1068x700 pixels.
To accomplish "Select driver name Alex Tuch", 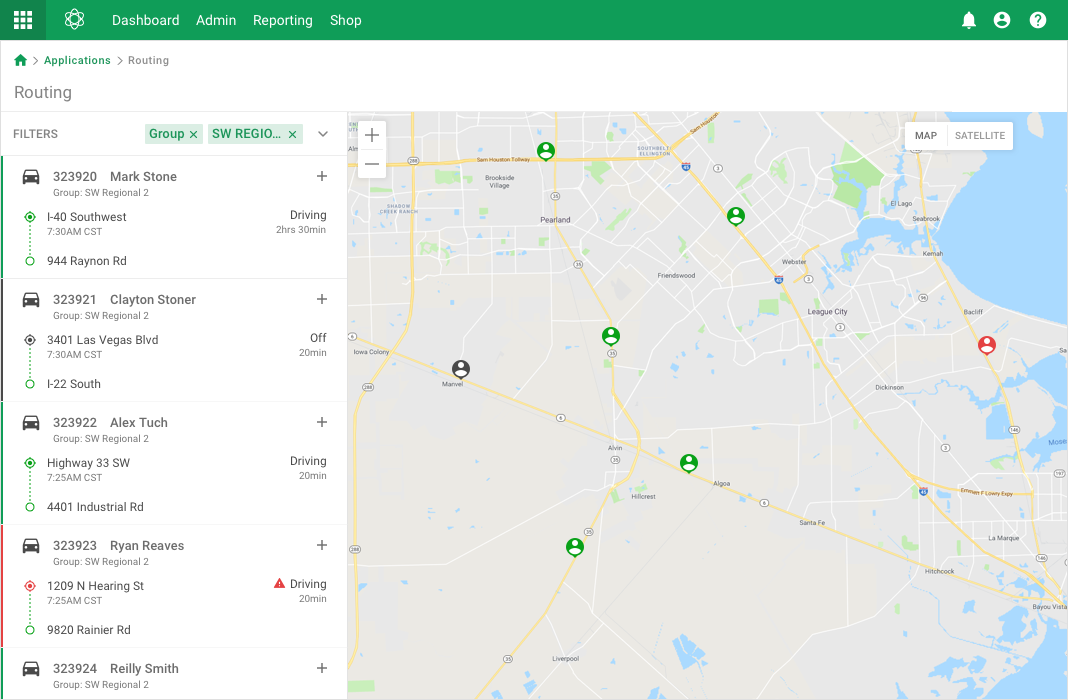I will tap(139, 422).
